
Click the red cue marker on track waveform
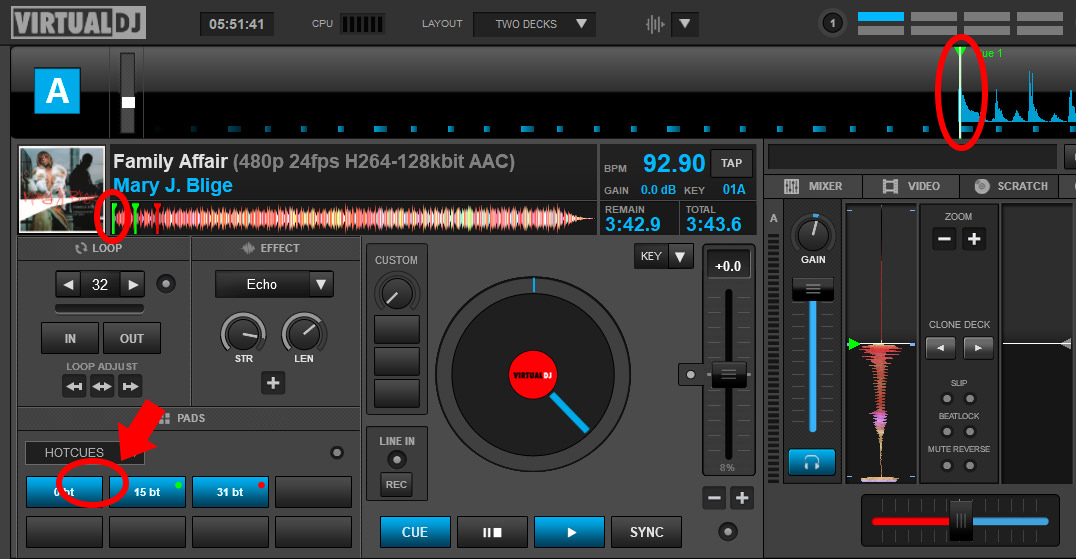[157, 218]
